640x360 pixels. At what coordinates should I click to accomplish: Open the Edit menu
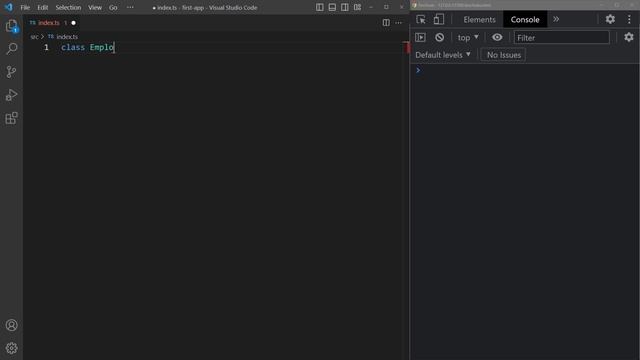(42, 7)
